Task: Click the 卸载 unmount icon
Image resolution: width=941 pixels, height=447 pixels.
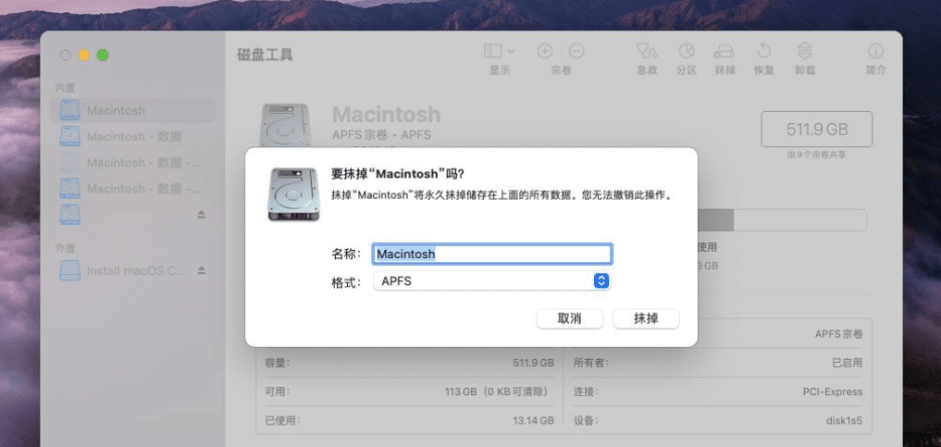Action: [x=805, y=51]
